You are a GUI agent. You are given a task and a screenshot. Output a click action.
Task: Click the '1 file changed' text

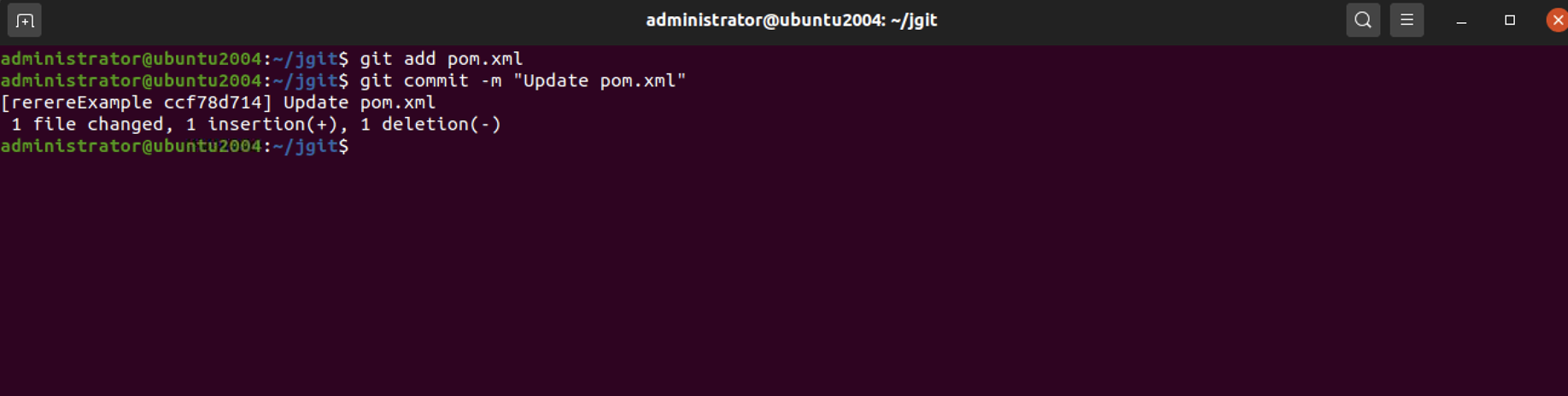pyautogui.click(x=87, y=125)
